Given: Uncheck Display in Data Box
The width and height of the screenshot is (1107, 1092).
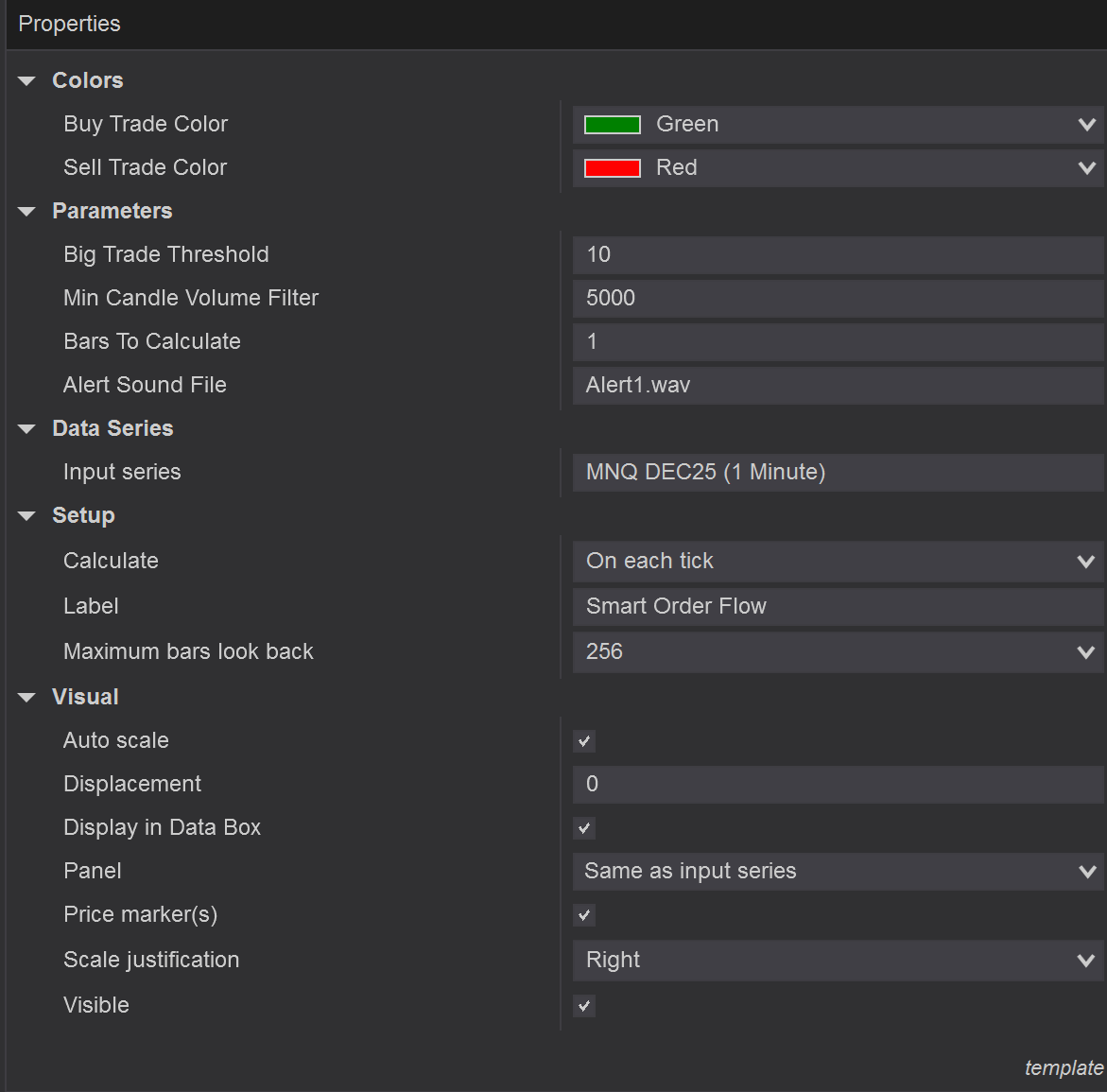Looking at the screenshot, I should point(584,828).
